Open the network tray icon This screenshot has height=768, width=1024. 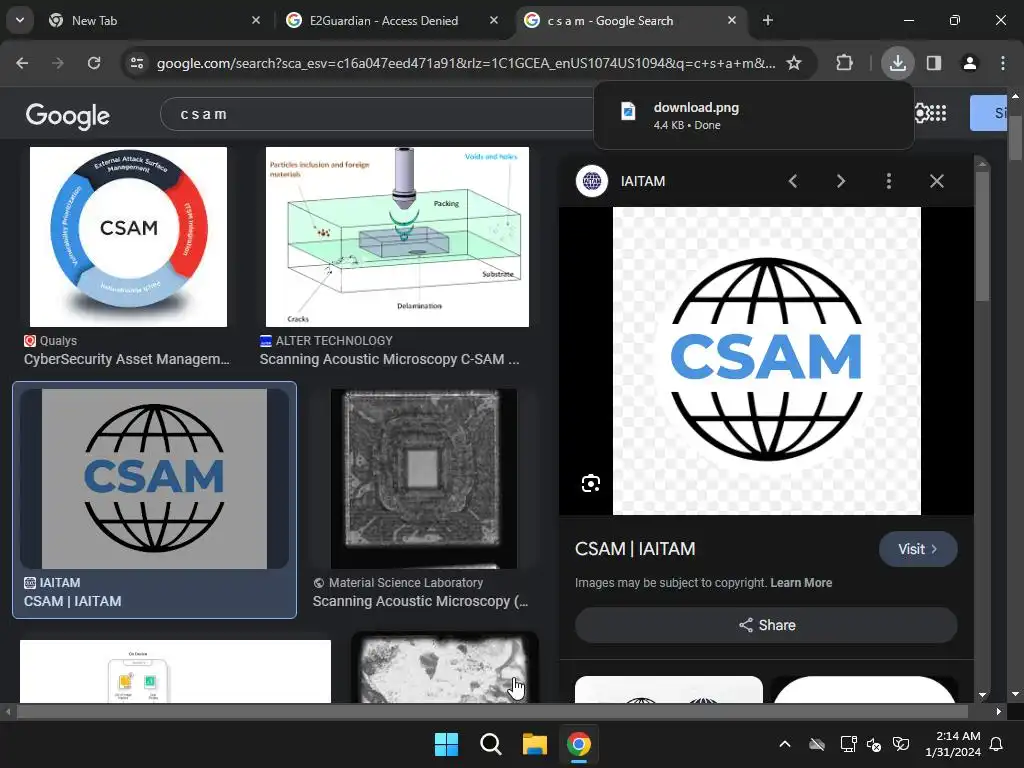click(x=848, y=744)
